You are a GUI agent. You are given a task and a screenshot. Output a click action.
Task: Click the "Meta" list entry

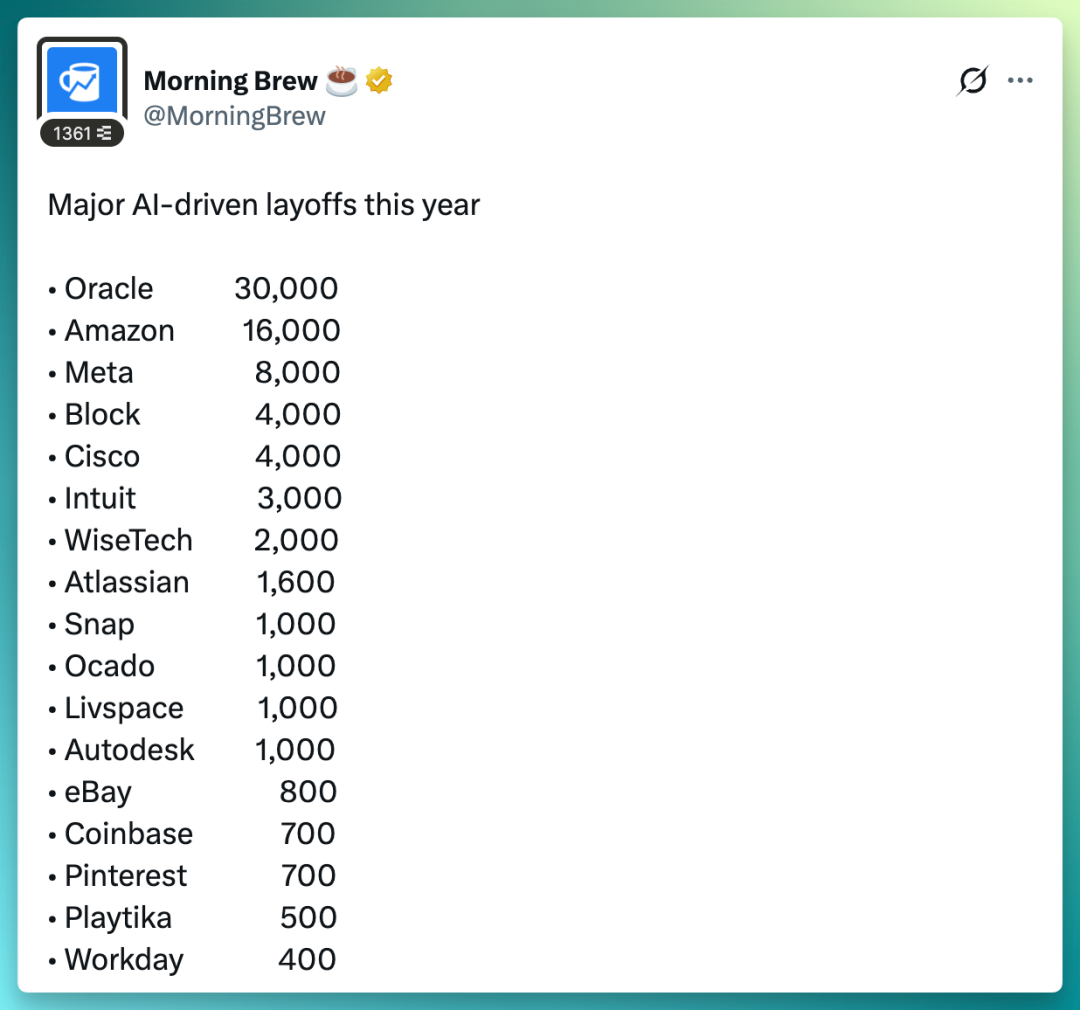click(99, 373)
